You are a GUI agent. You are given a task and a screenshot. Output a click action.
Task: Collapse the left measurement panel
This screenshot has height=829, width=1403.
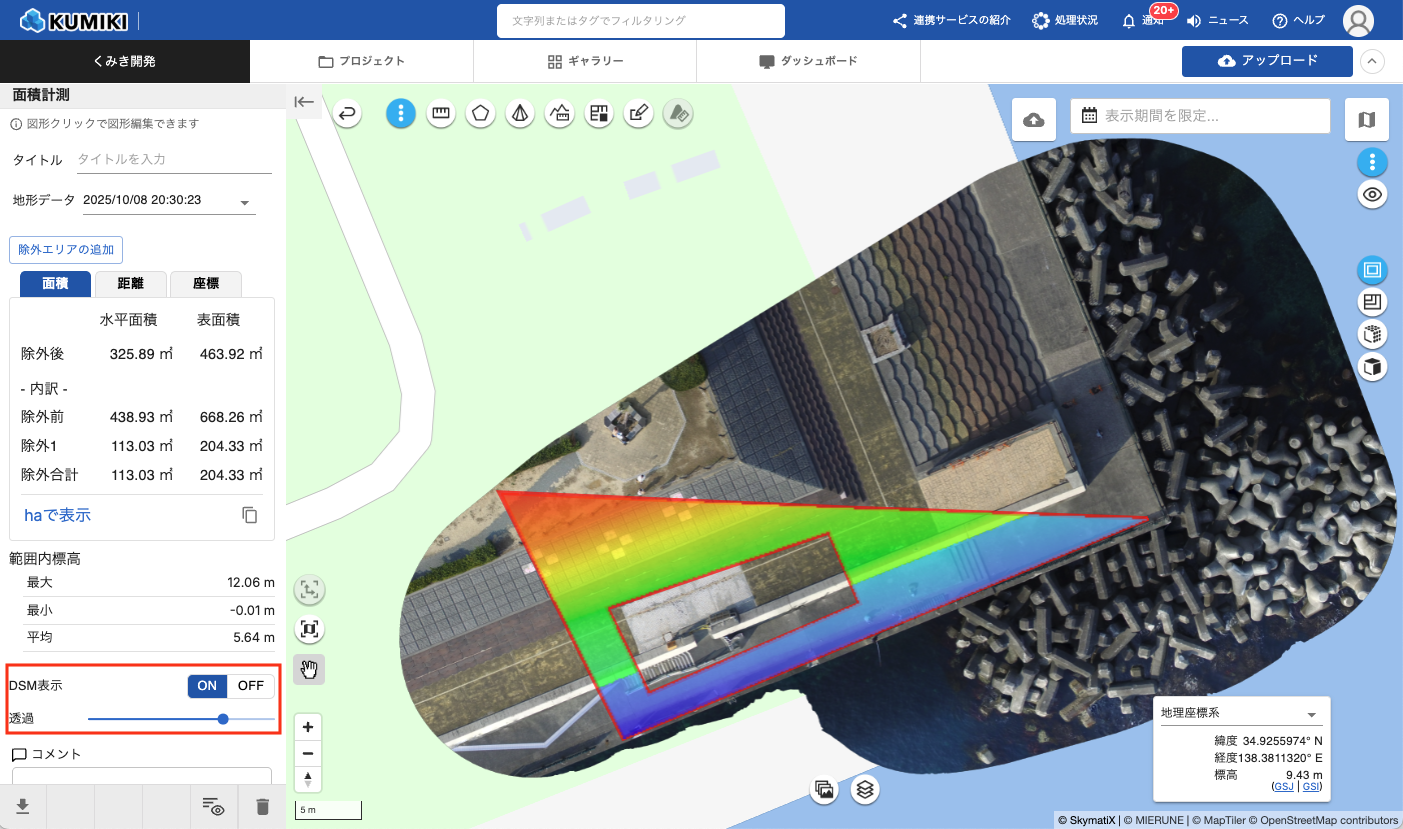click(x=304, y=102)
